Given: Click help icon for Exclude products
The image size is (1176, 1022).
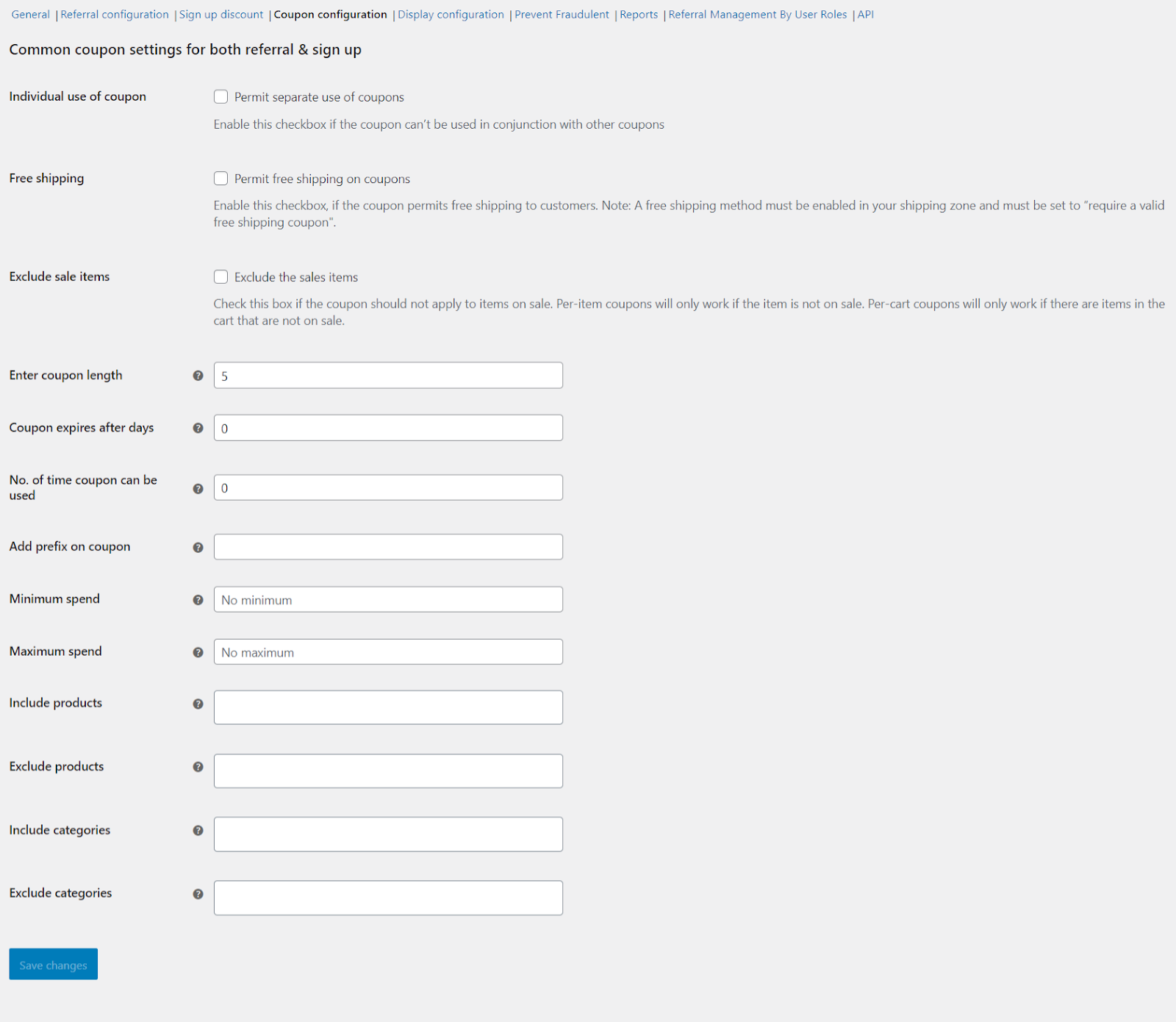Looking at the screenshot, I should coord(198,767).
